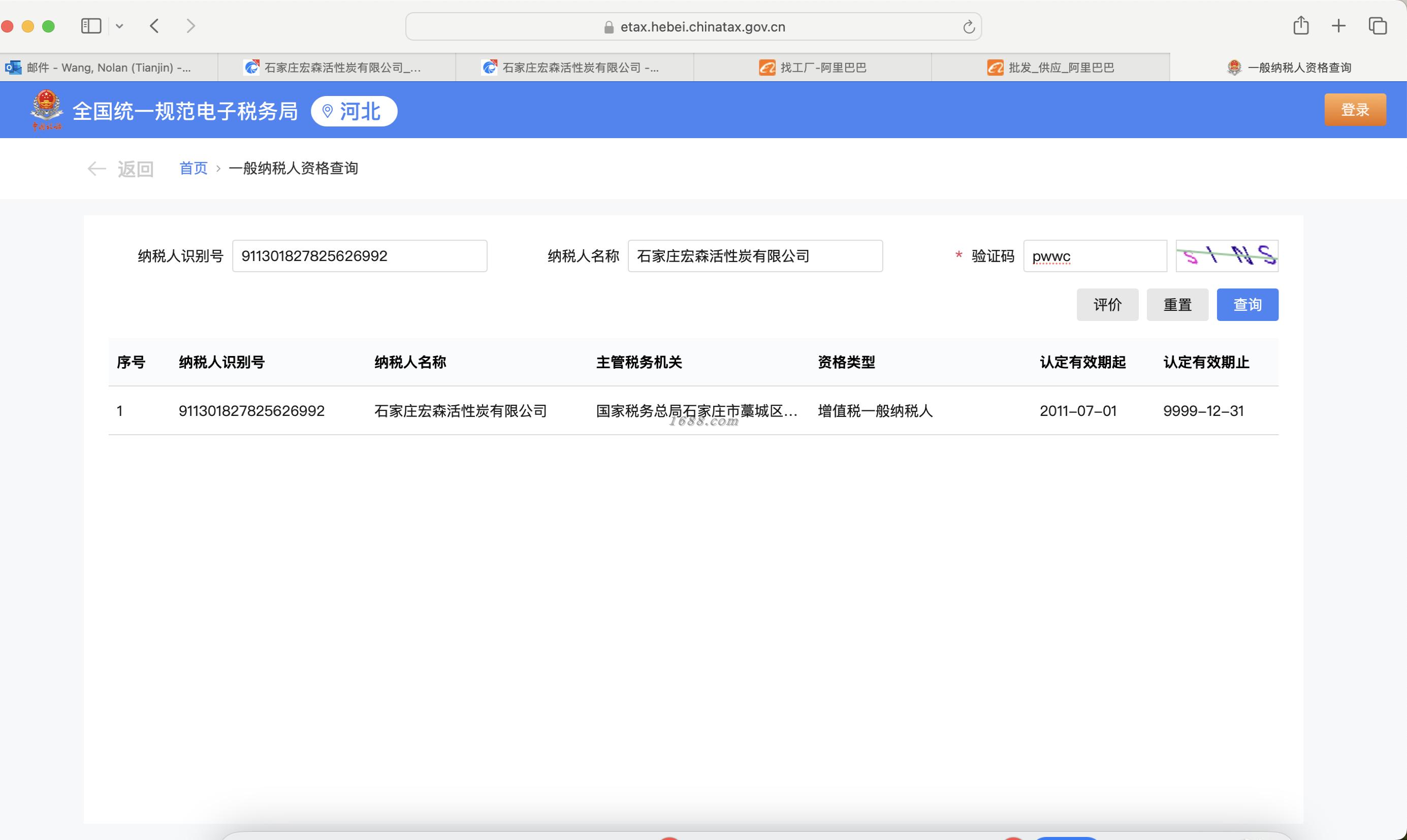Click the browser forward arrow
The height and width of the screenshot is (840, 1407).
190,26
